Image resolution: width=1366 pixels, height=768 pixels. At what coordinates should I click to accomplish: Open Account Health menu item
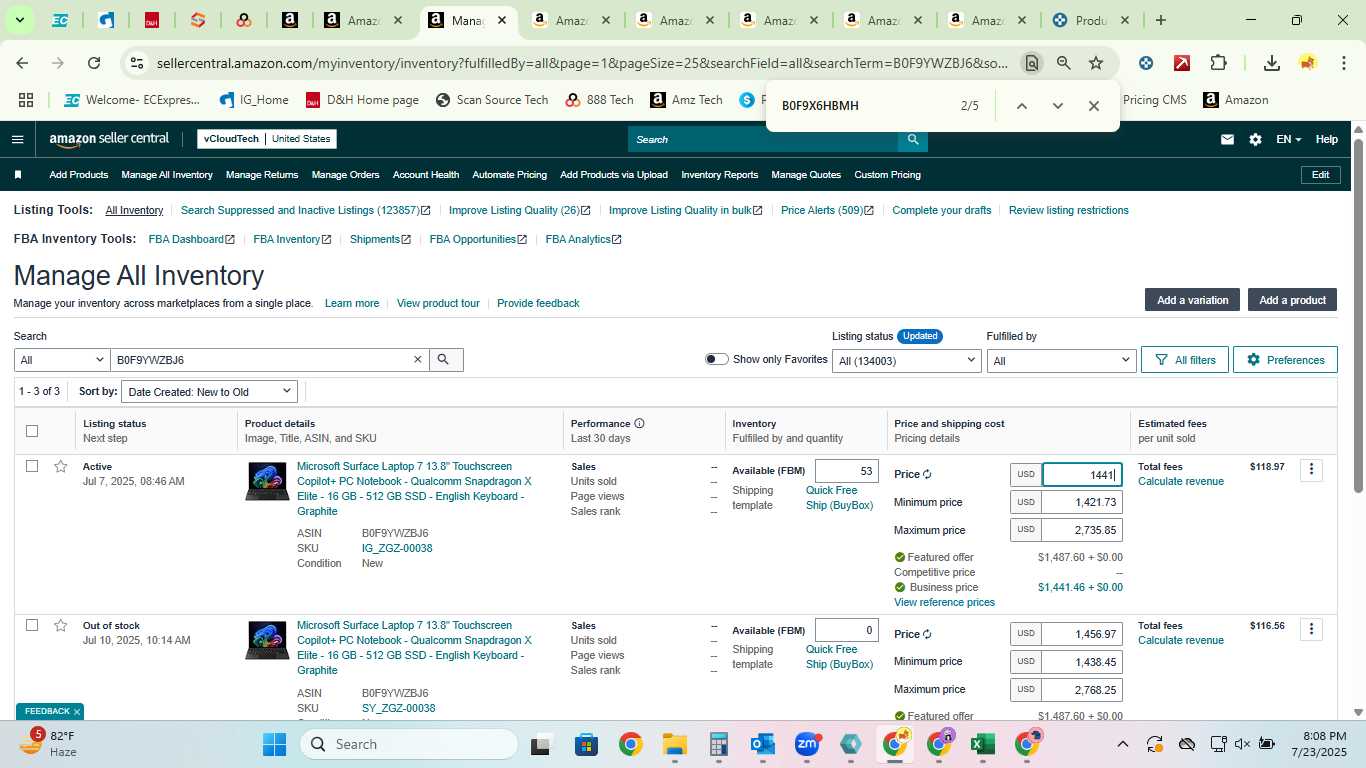tap(426, 175)
